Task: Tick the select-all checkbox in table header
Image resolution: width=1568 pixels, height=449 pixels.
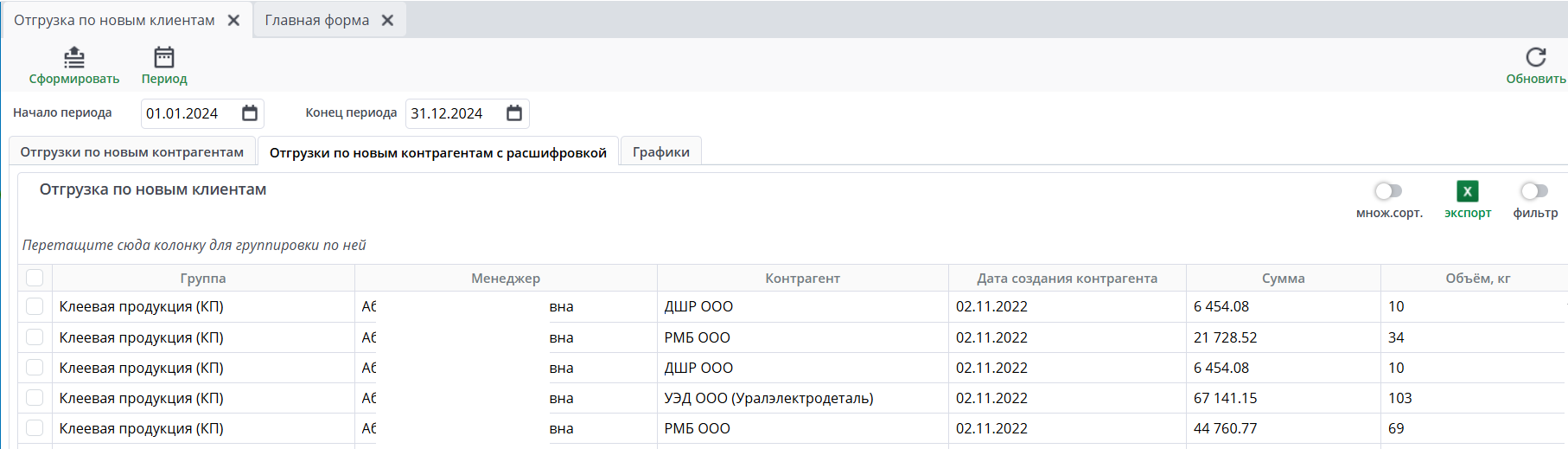Action: [x=35, y=278]
